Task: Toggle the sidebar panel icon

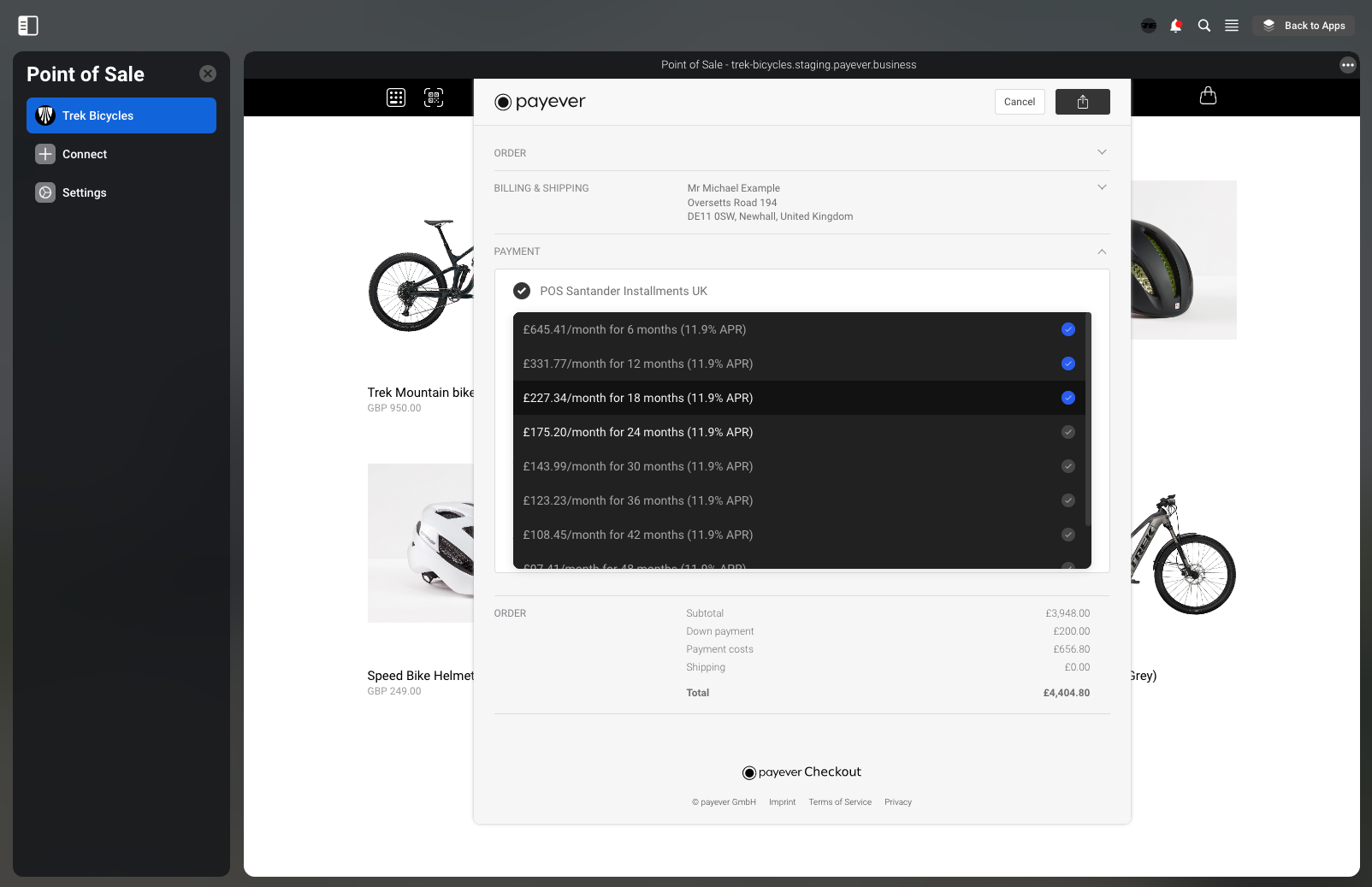Action: click(x=28, y=26)
